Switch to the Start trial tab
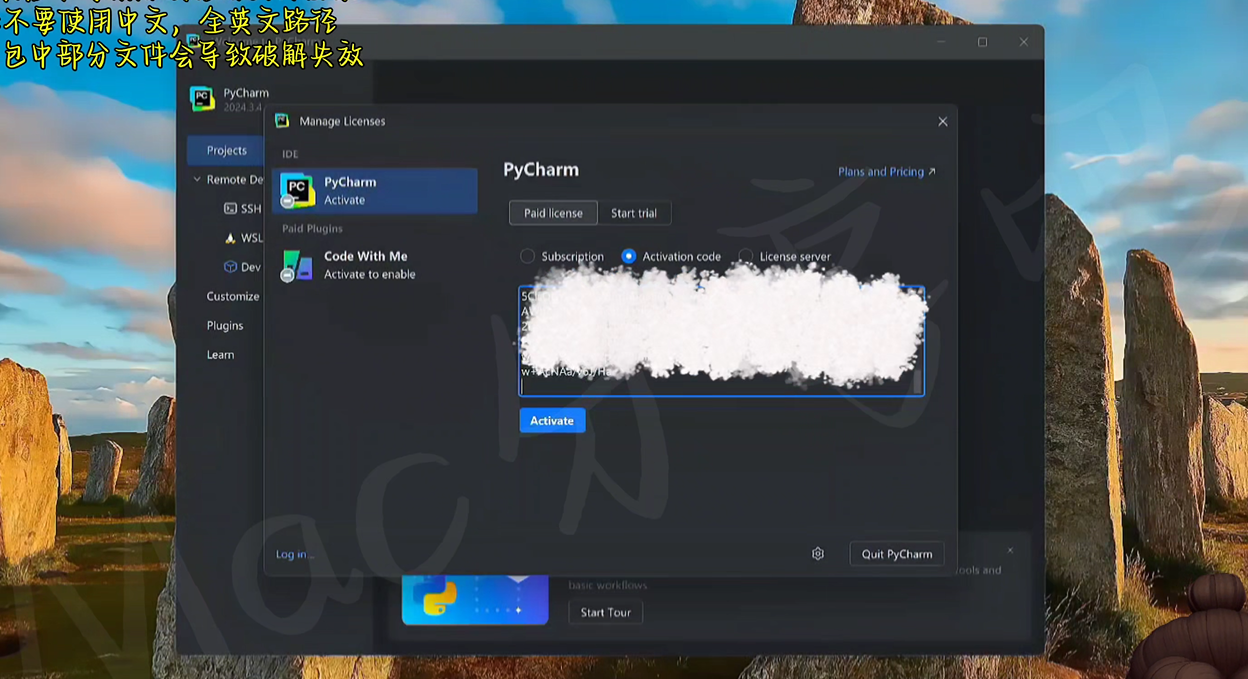The width and height of the screenshot is (1248, 679). (x=634, y=213)
